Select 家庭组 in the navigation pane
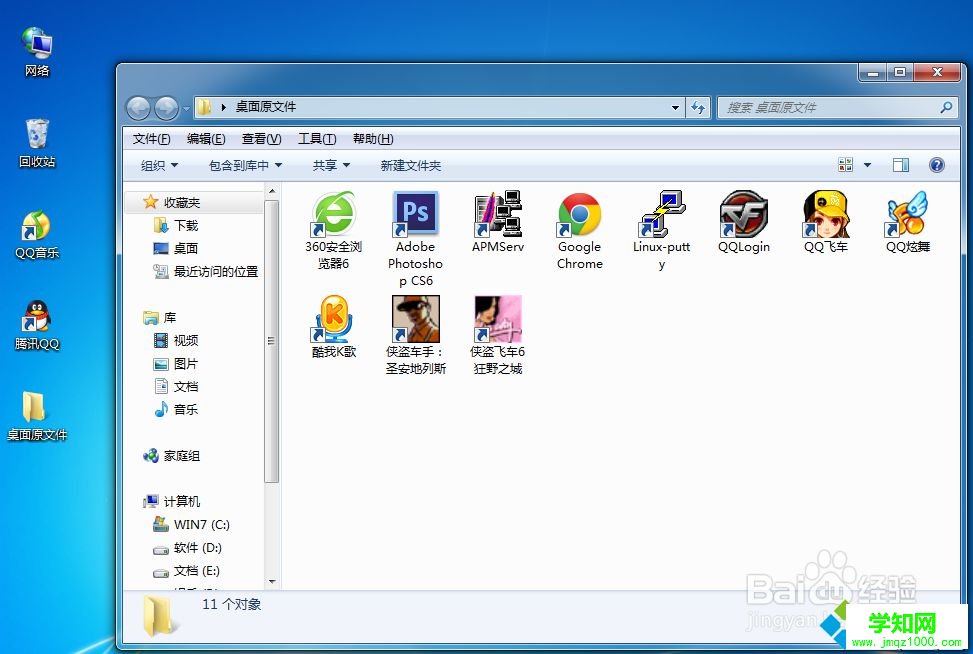 pyautogui.click(x=171, y=456)
